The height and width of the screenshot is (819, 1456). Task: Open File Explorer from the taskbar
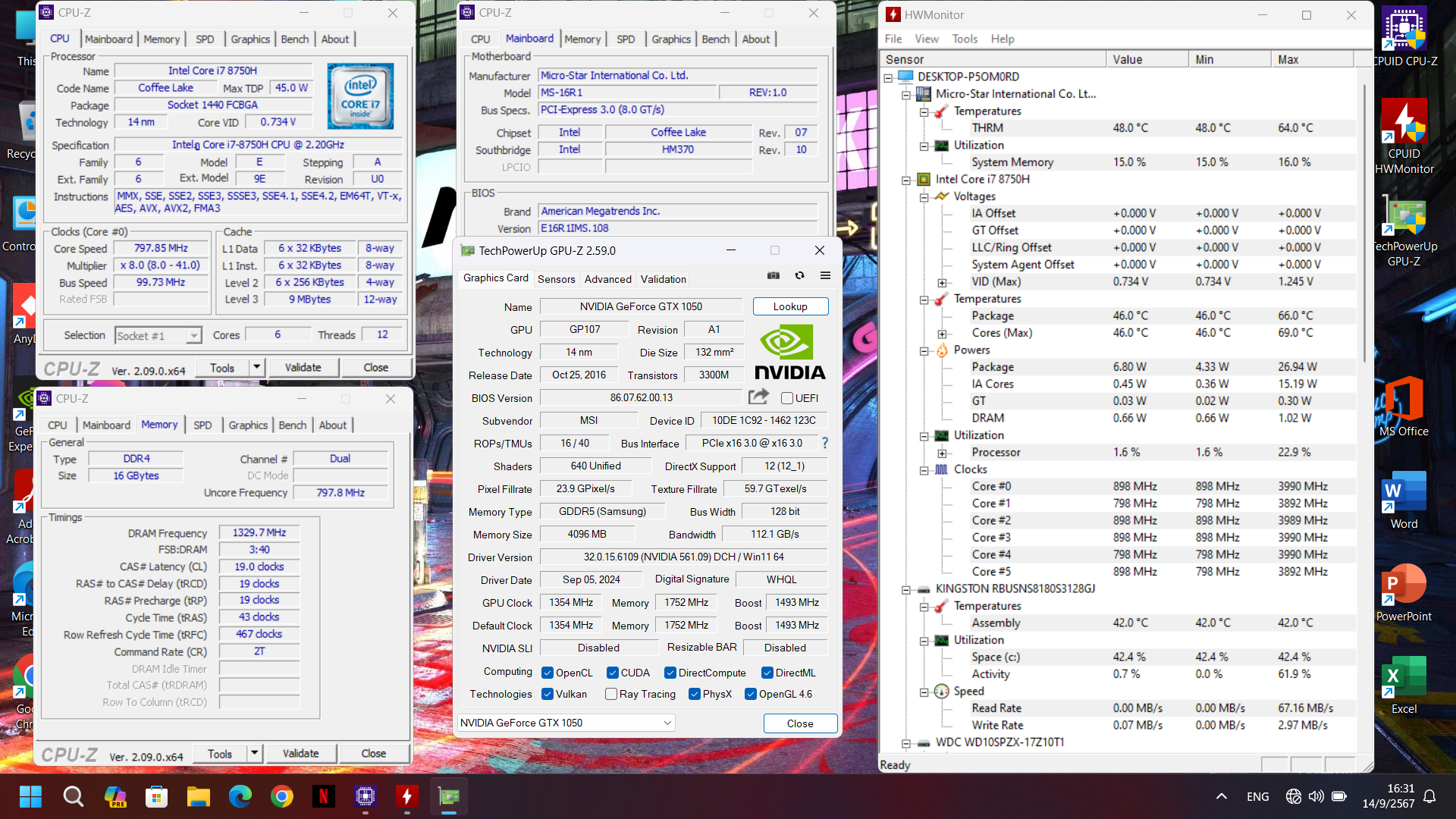(198, 796)
